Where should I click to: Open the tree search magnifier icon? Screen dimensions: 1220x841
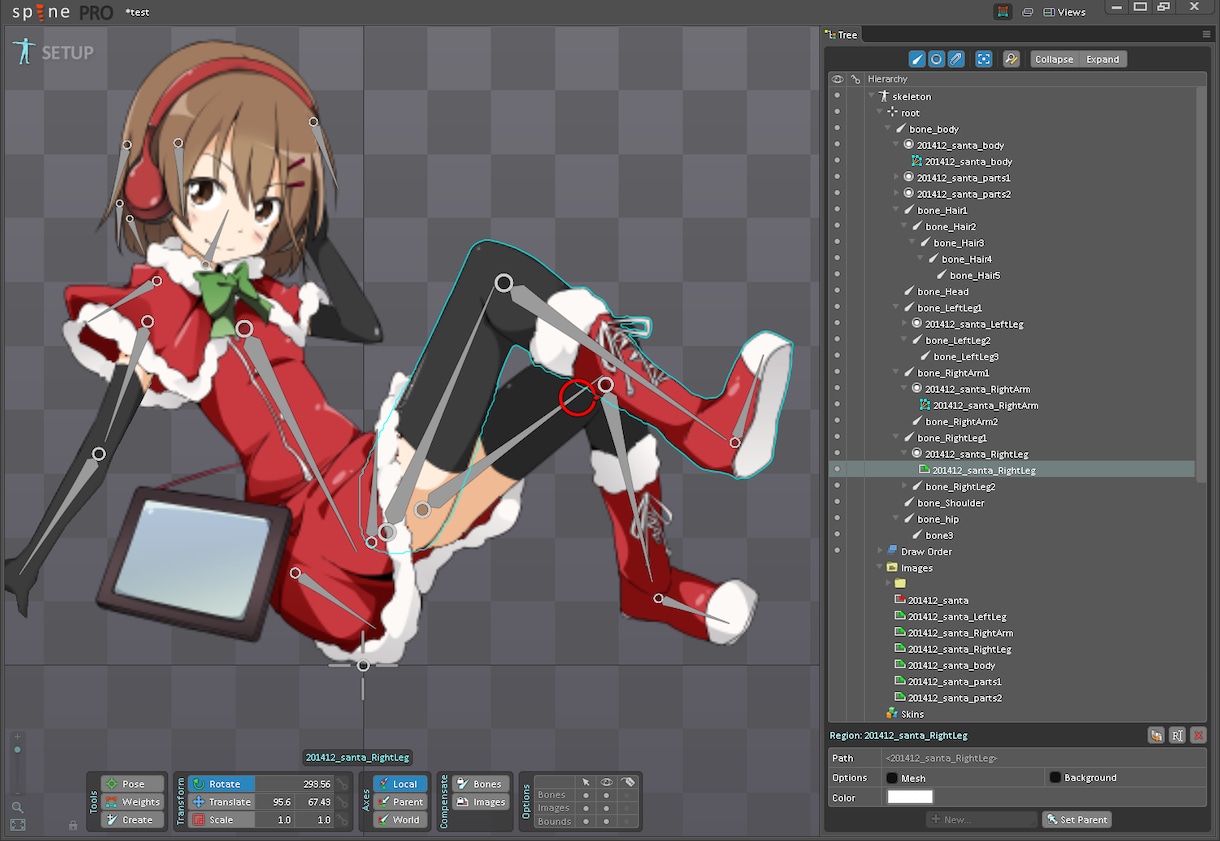click(x=1011, y=59)
